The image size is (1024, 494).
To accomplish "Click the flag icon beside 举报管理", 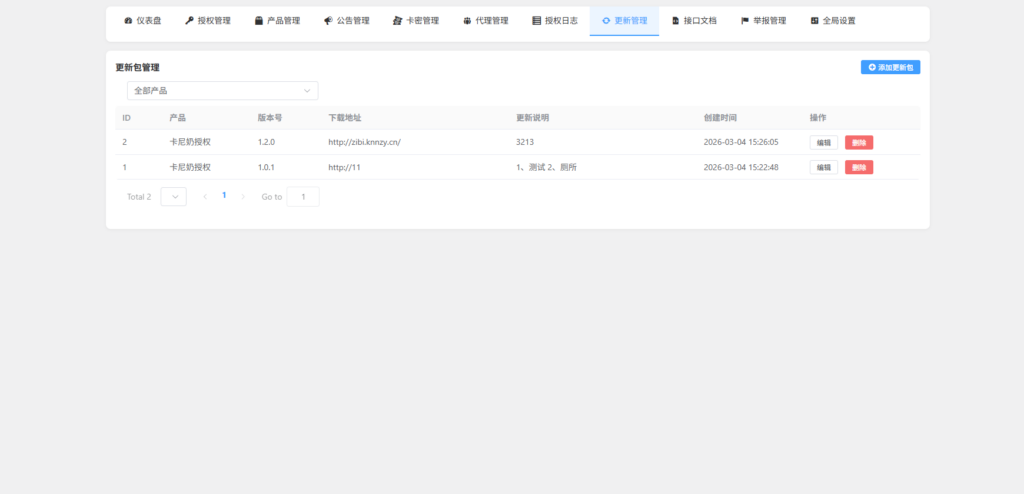I will pos(745,21).
